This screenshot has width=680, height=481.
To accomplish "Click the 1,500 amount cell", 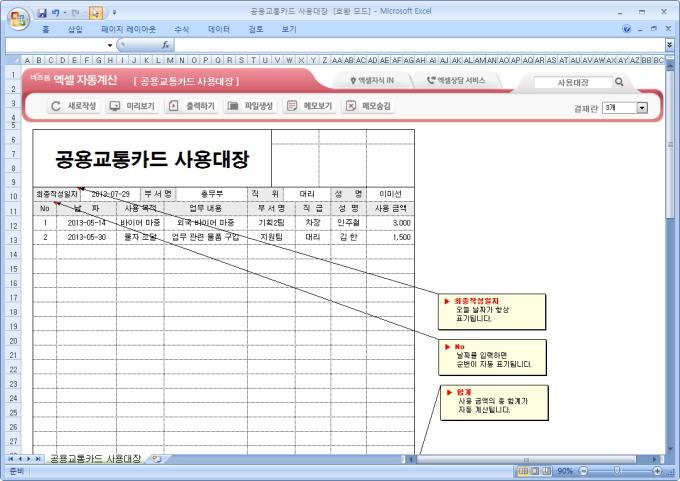I will (x=390, y=237).
